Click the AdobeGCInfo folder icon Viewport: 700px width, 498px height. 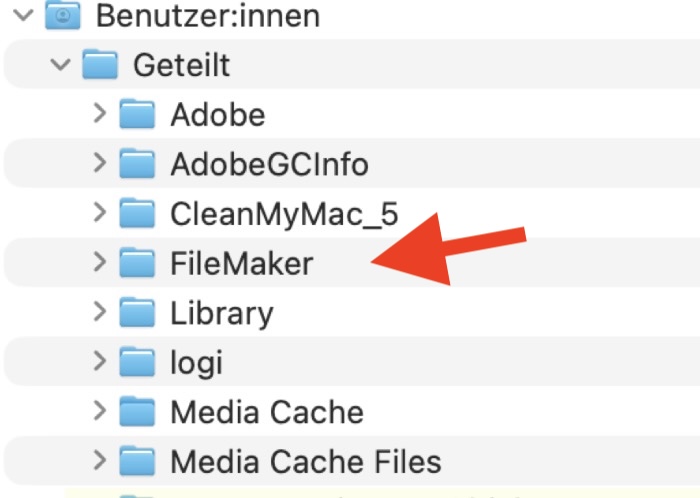(137, 163)
